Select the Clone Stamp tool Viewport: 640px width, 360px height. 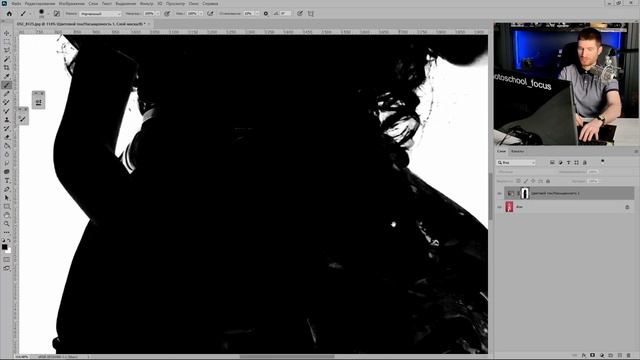7,120
